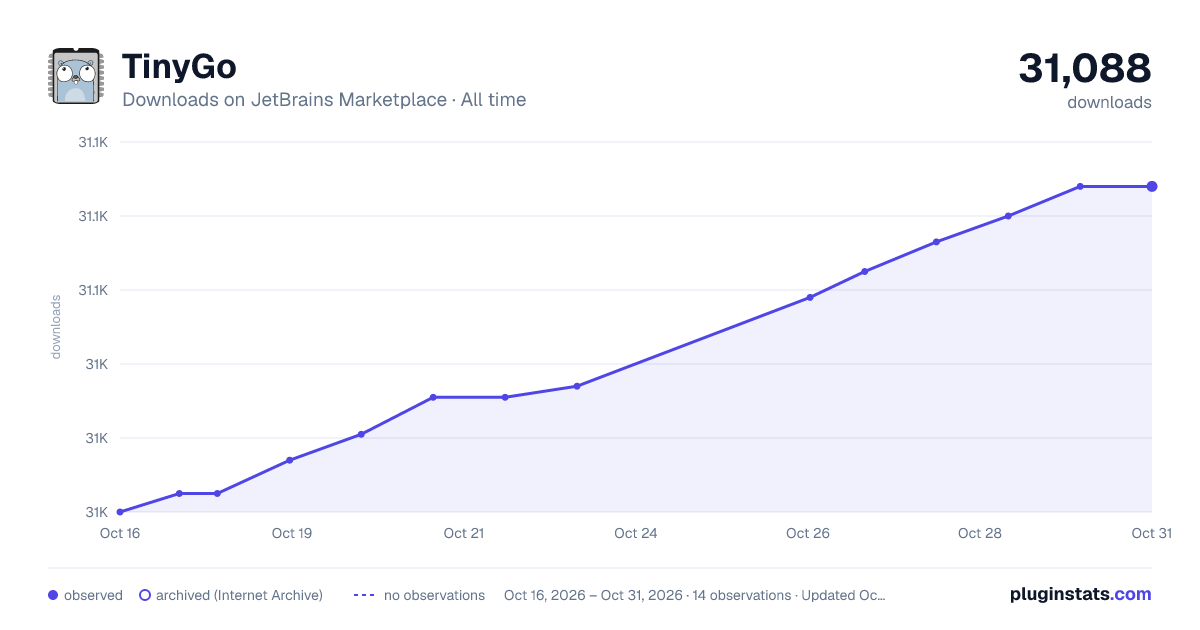Click the 'archived (Internet Archive)' legend text
Image resolution: width=1200 pixels, height=630 pixels.
[x=239, y=595]
